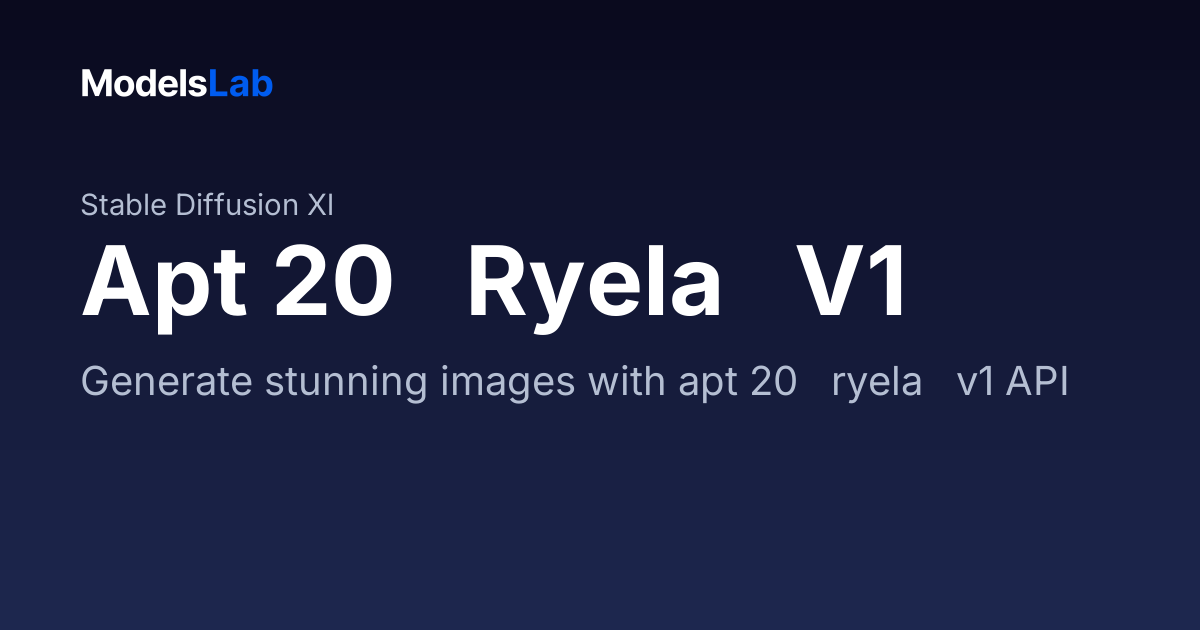
Task: Click the empty dark blue area below the subtitle
Action: 600,520
